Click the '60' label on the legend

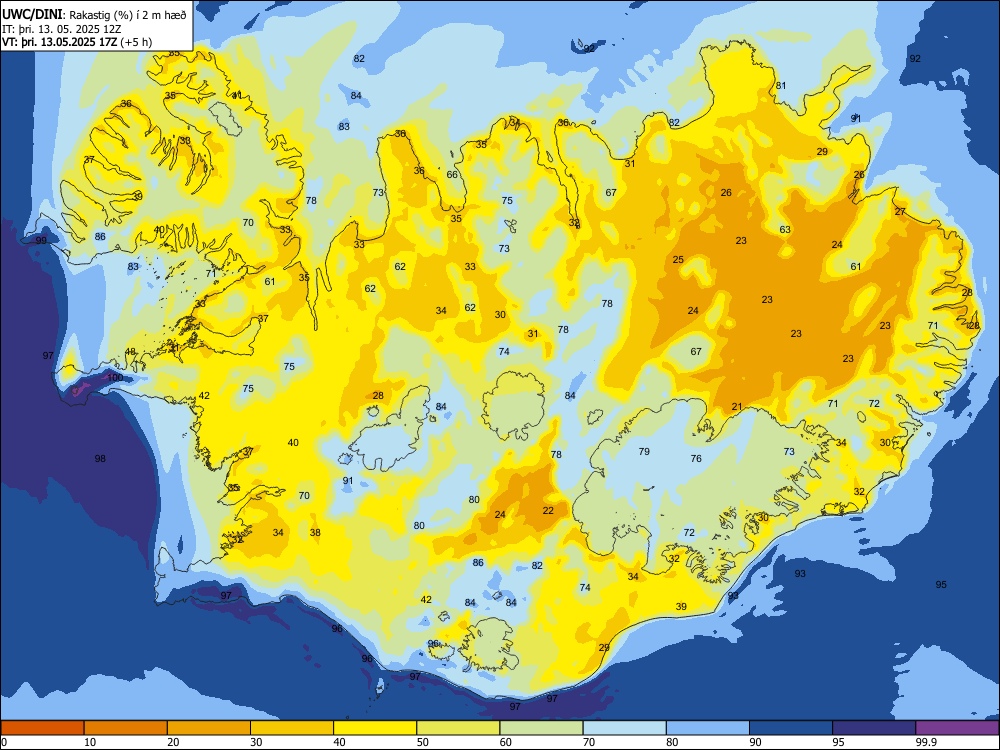pyautogui.click(x=506, y=742)
